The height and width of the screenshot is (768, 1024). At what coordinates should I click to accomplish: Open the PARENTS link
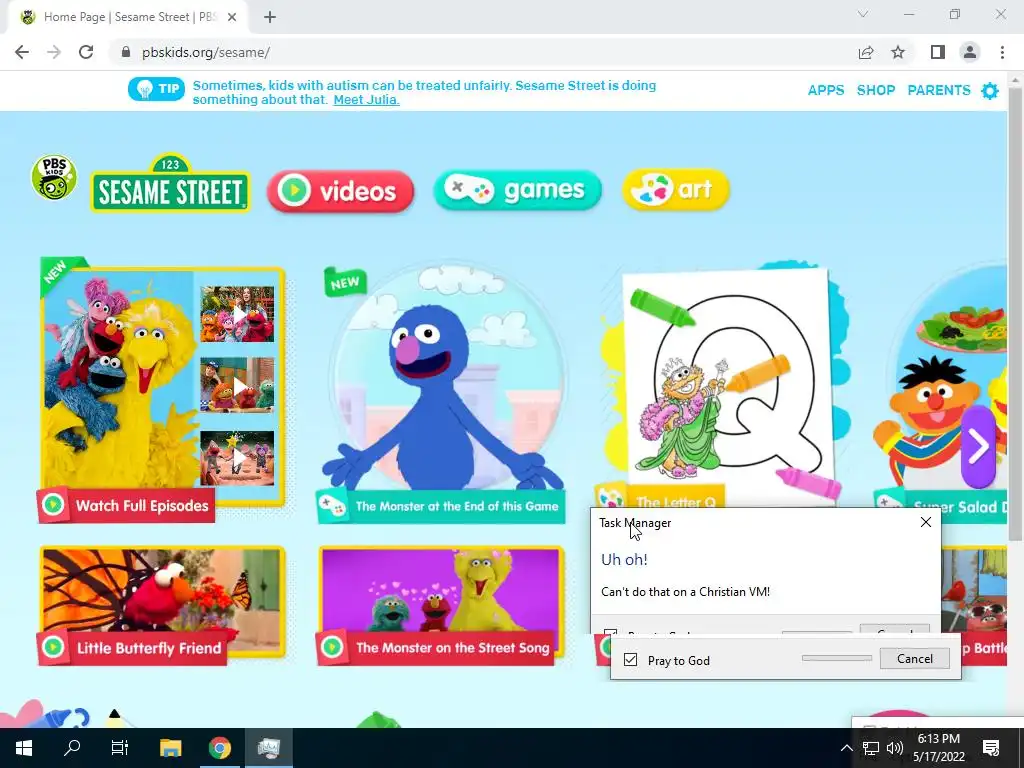(x=939, y=90)
